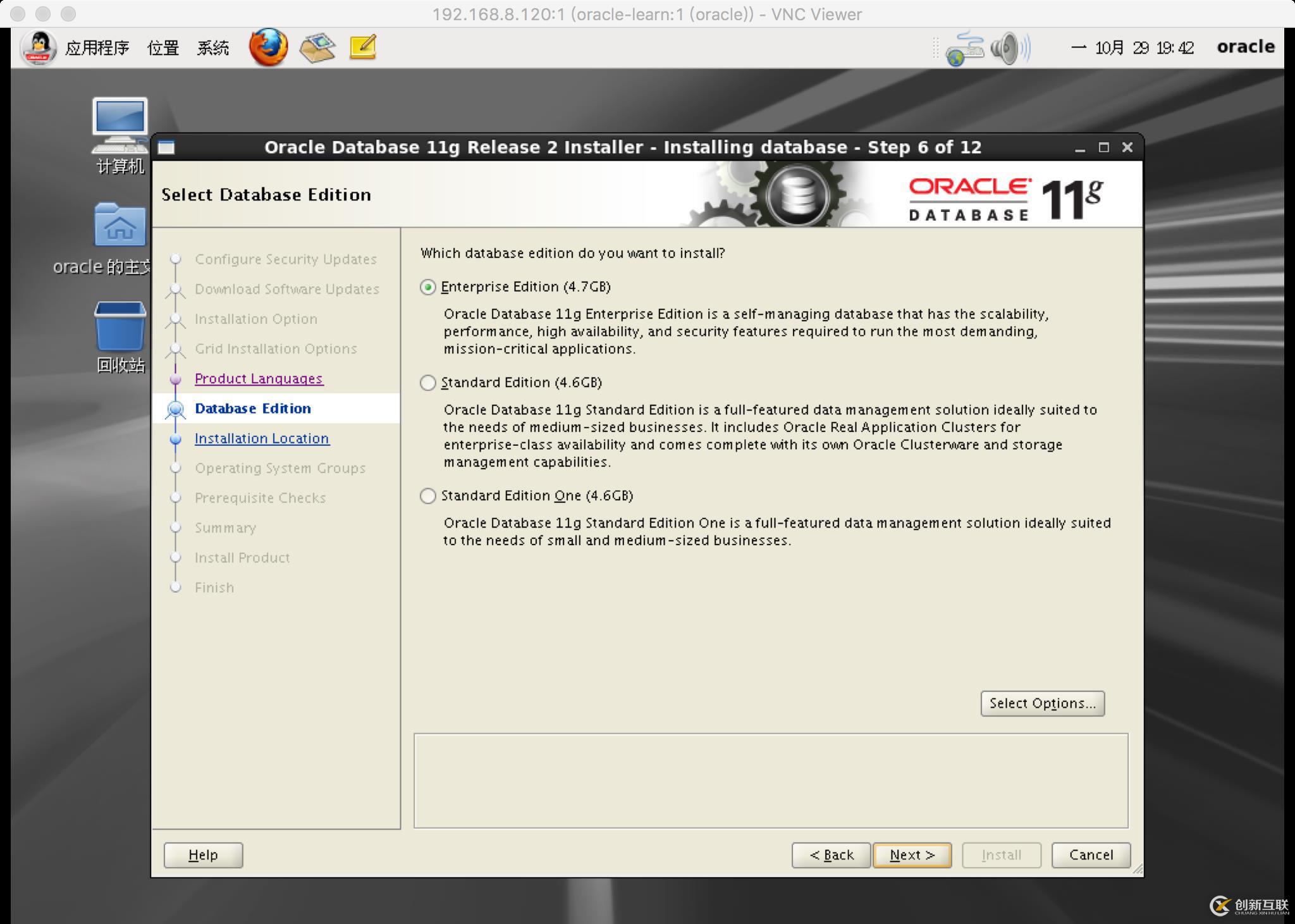Select Standard Edition One (4.6GB) radio button
Image resolution: width=1295 pixels, height=924 pixels.
point(428,496)
